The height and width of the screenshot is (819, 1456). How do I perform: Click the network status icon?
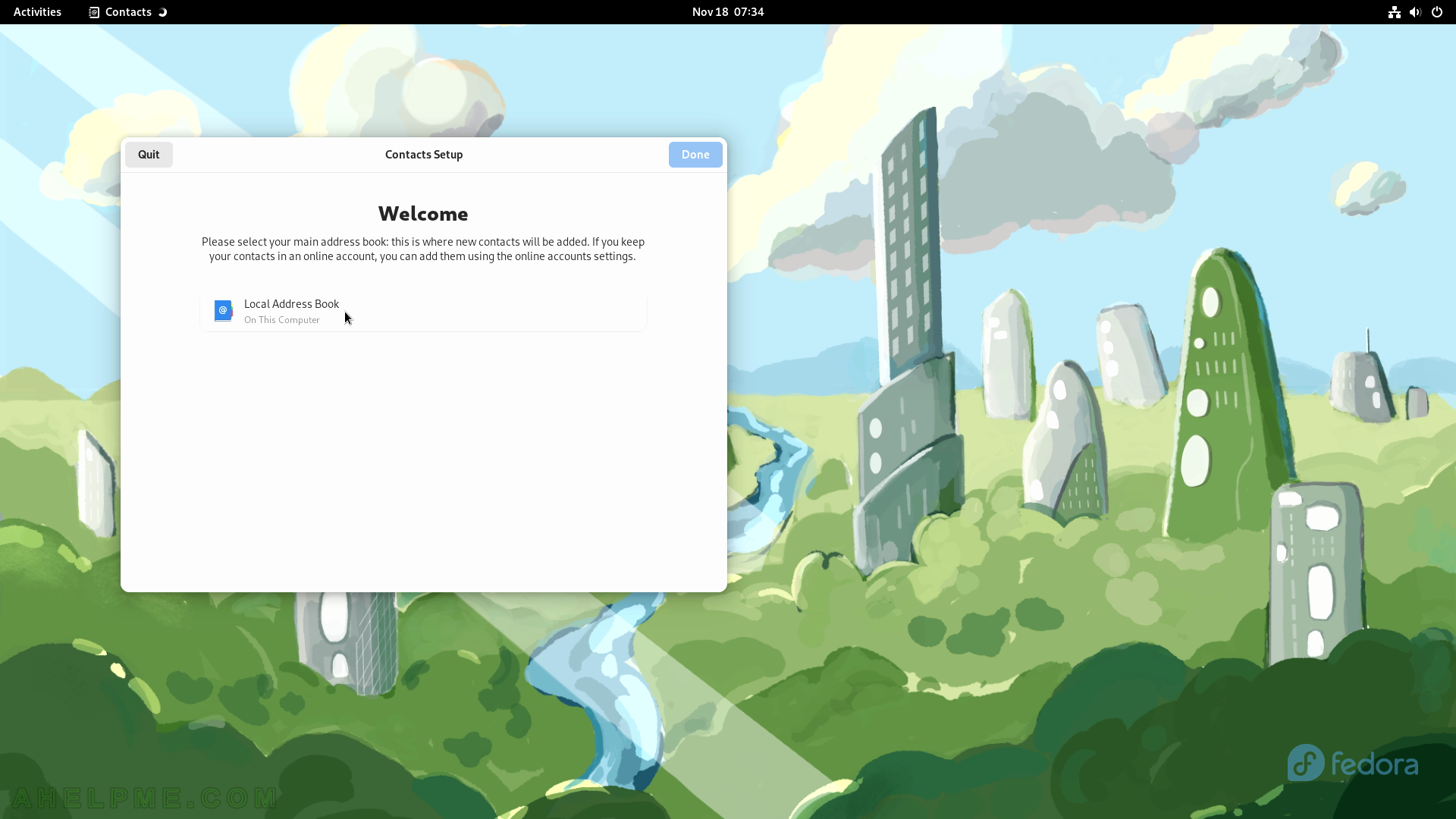click(x=1394, y=12)
